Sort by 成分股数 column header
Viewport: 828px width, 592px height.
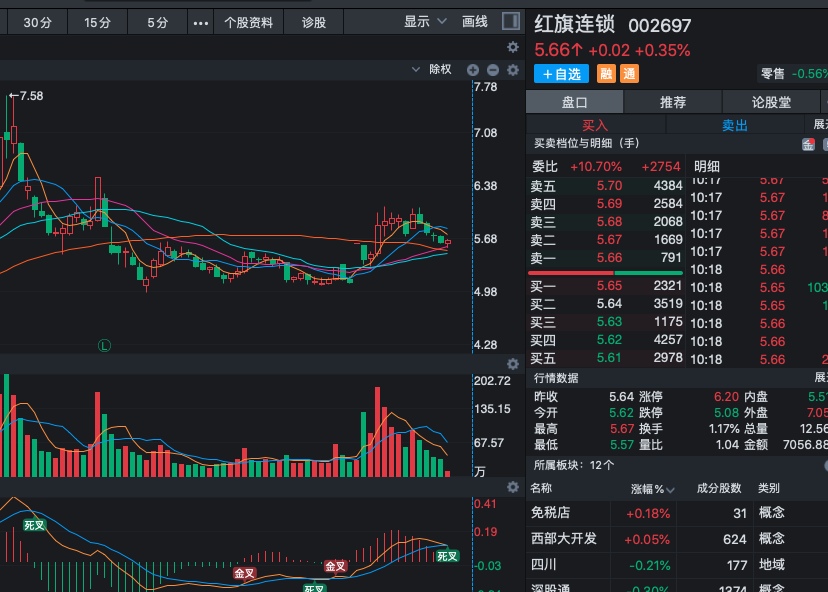[719, 488]
